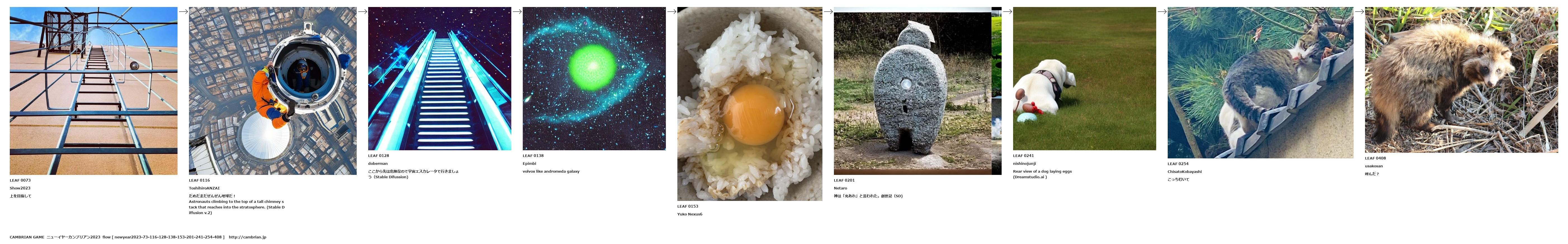Viewport: 1568px width, 244px height.
Task: Click arrow between galaxy and egg images
Action: coord(671,11)
